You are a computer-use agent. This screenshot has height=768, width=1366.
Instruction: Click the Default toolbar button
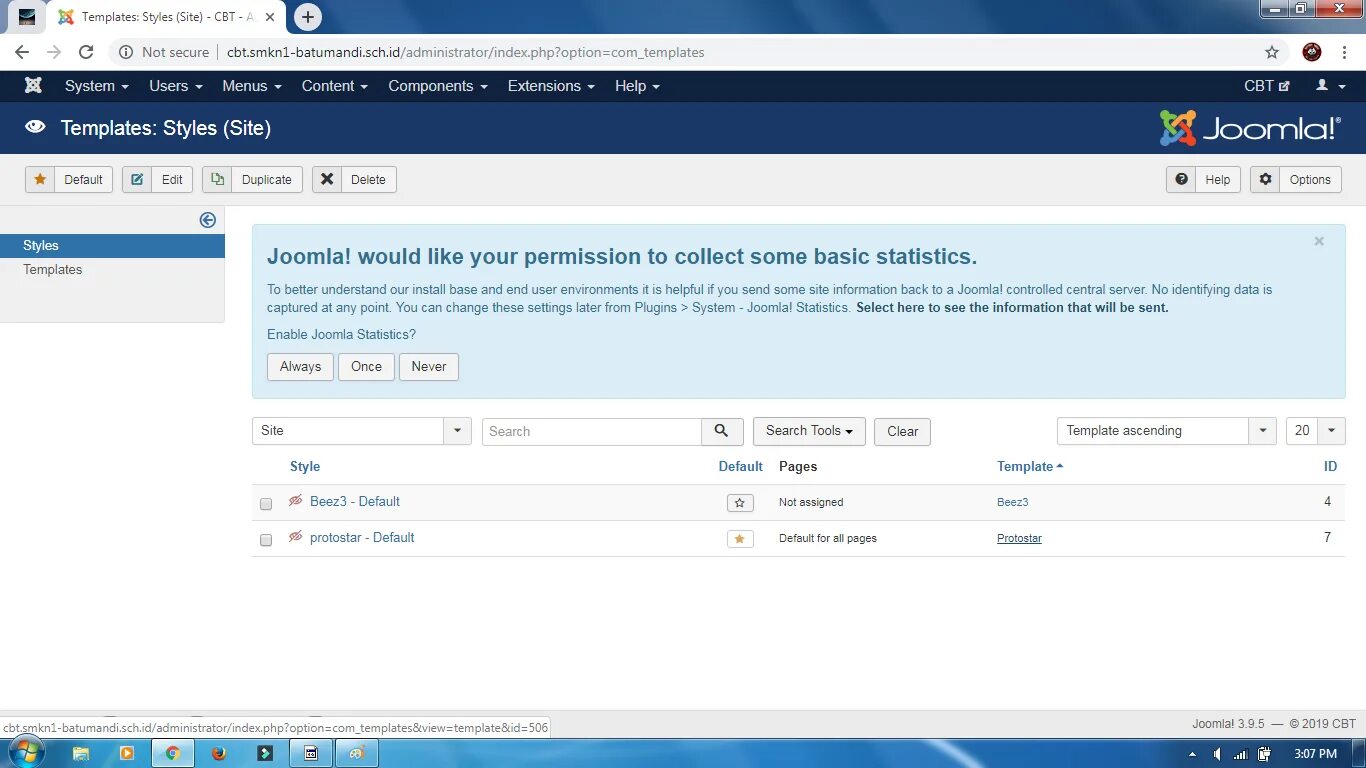(x=69, y=180)
